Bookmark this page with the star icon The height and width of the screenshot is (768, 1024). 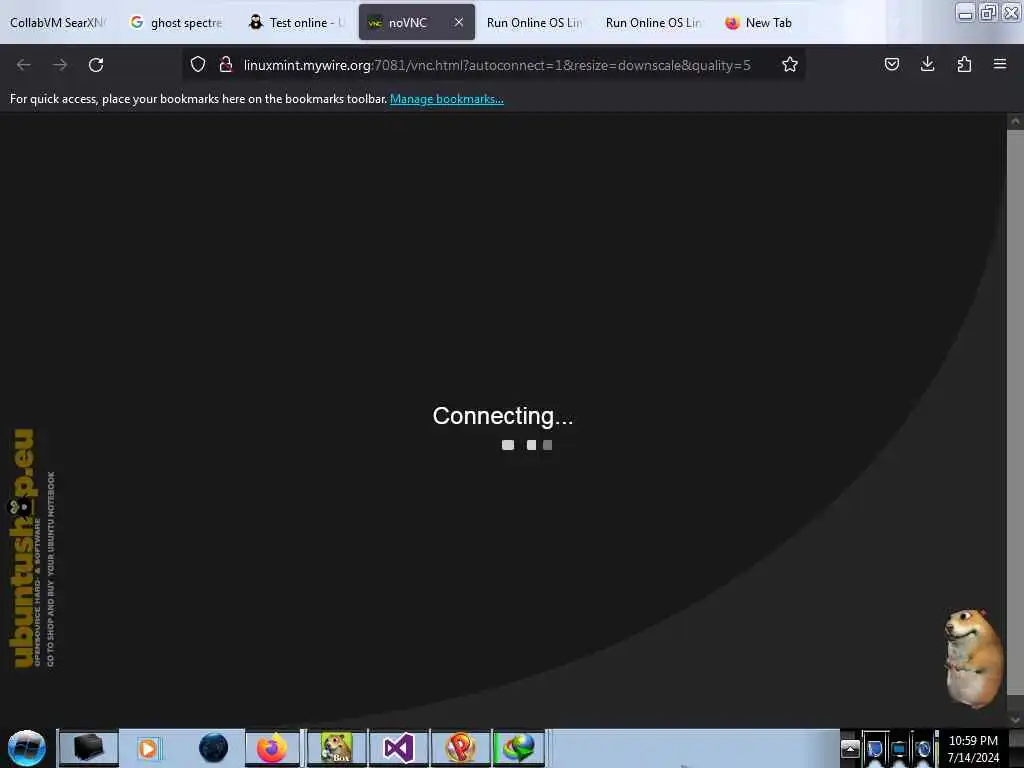[790, 64]
